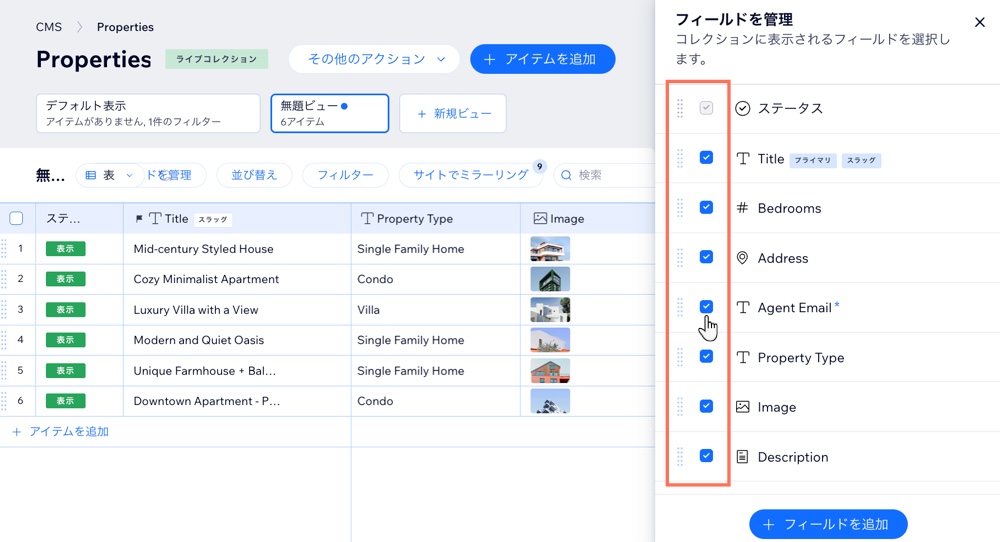This screenshot has width=1000, height=542.
Task: Uncheck the Title field checkbox
Action: 706,157
